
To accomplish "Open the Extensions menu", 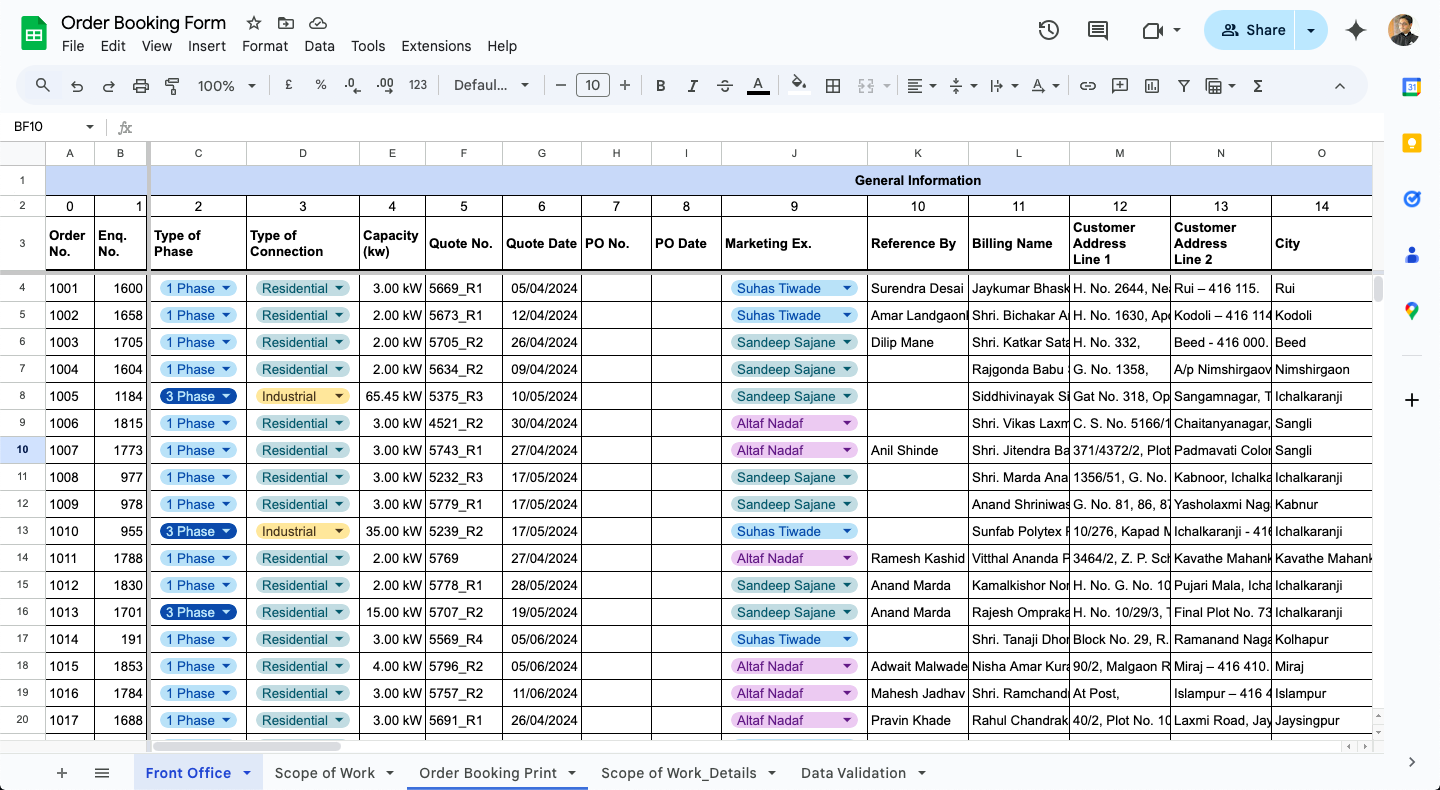I will click(436, 46).
